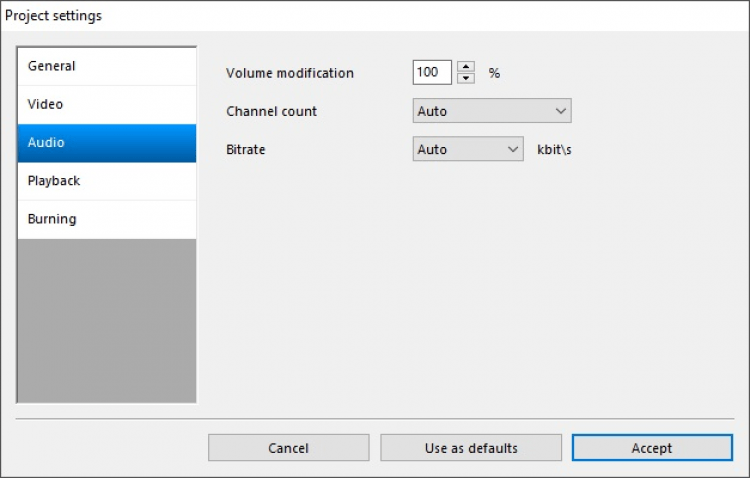Go to the Burning settings category
This screenshot has height=478, width=750.
pyautogui.click(x=107, y=220)
